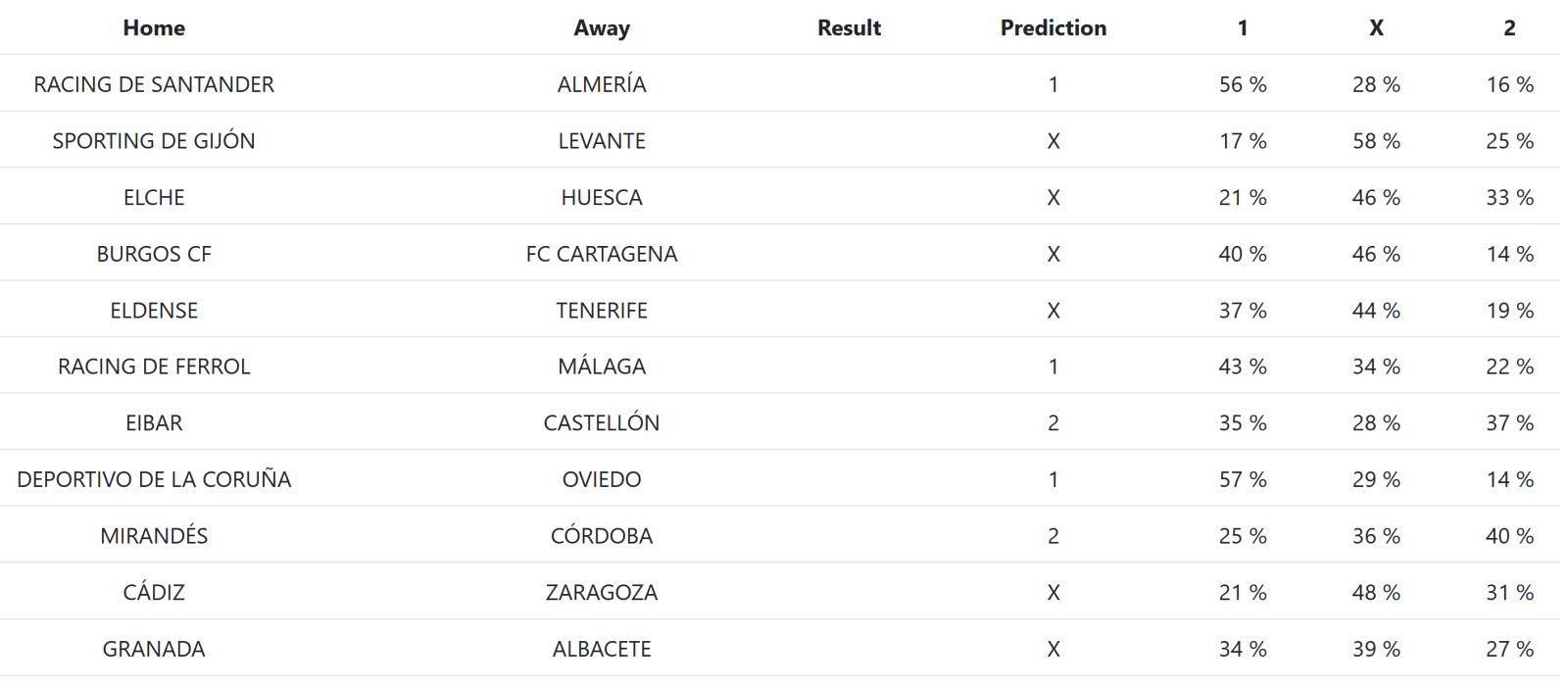The width and height of the screenshot is (1568, 687).
Task: Click the Away column header
Action: (x=602, y=27)
